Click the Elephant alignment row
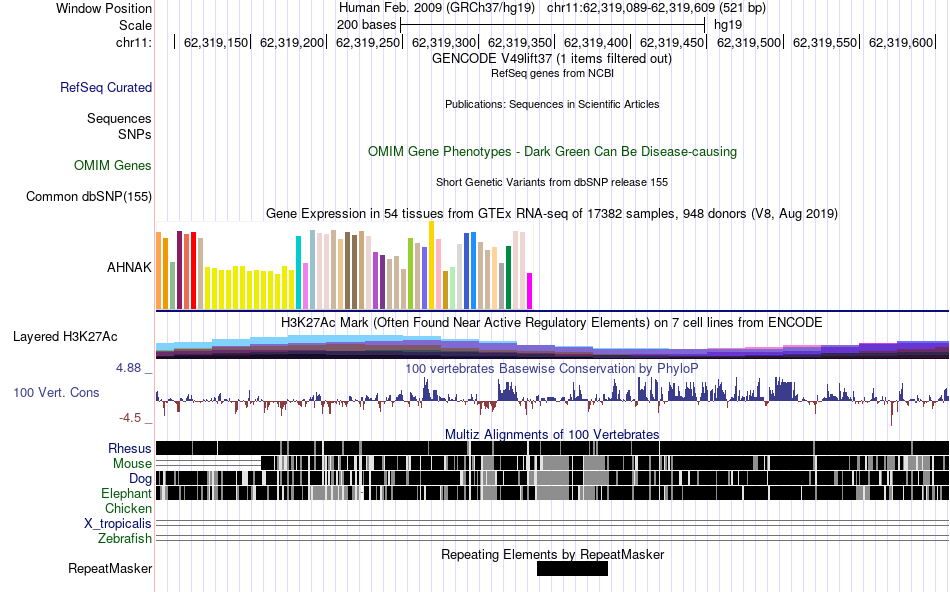Viewport: 950px width, 592px height. [553, 493]
